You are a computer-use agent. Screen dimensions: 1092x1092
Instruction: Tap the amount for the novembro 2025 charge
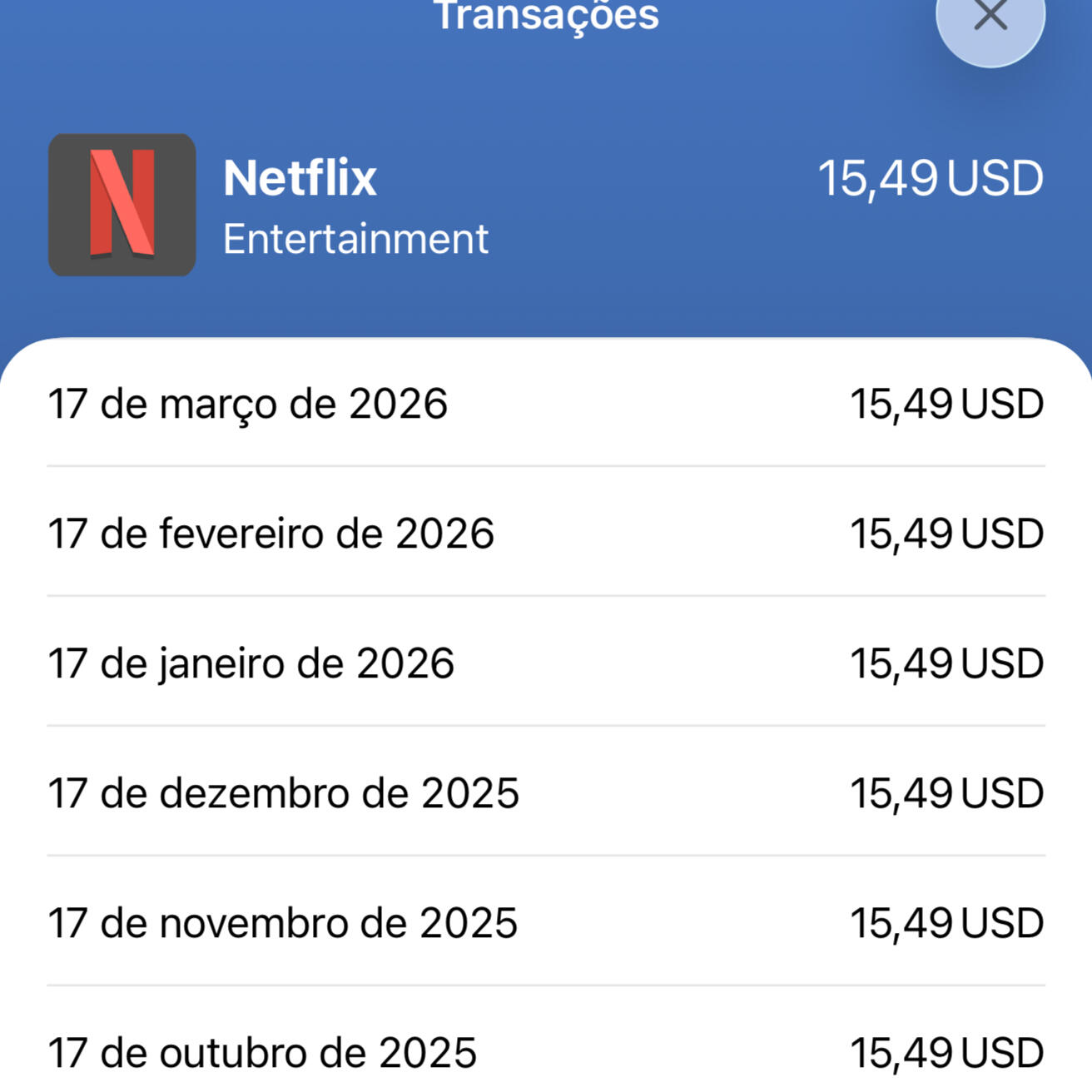click(x=946, y=923)
